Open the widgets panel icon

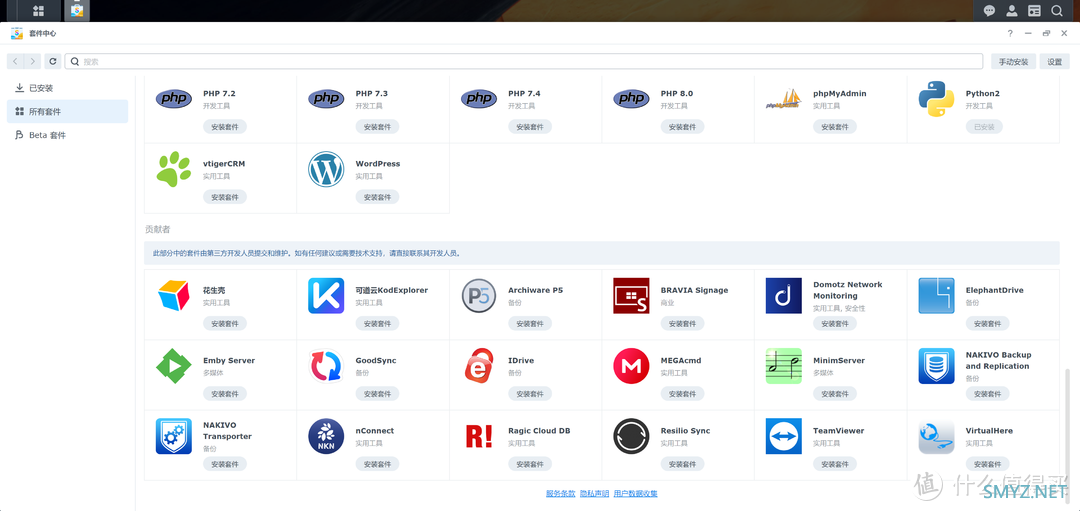tap(1034, 10)
